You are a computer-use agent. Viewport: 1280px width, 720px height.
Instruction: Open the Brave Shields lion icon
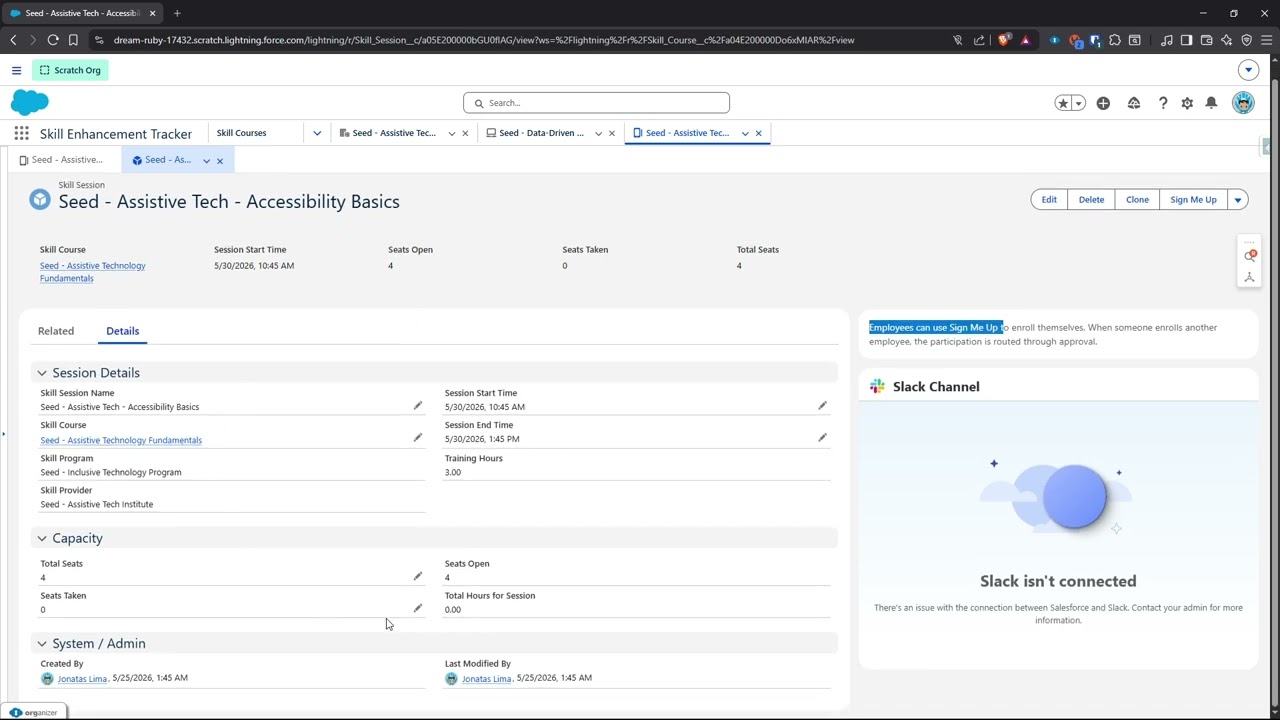1004,40
